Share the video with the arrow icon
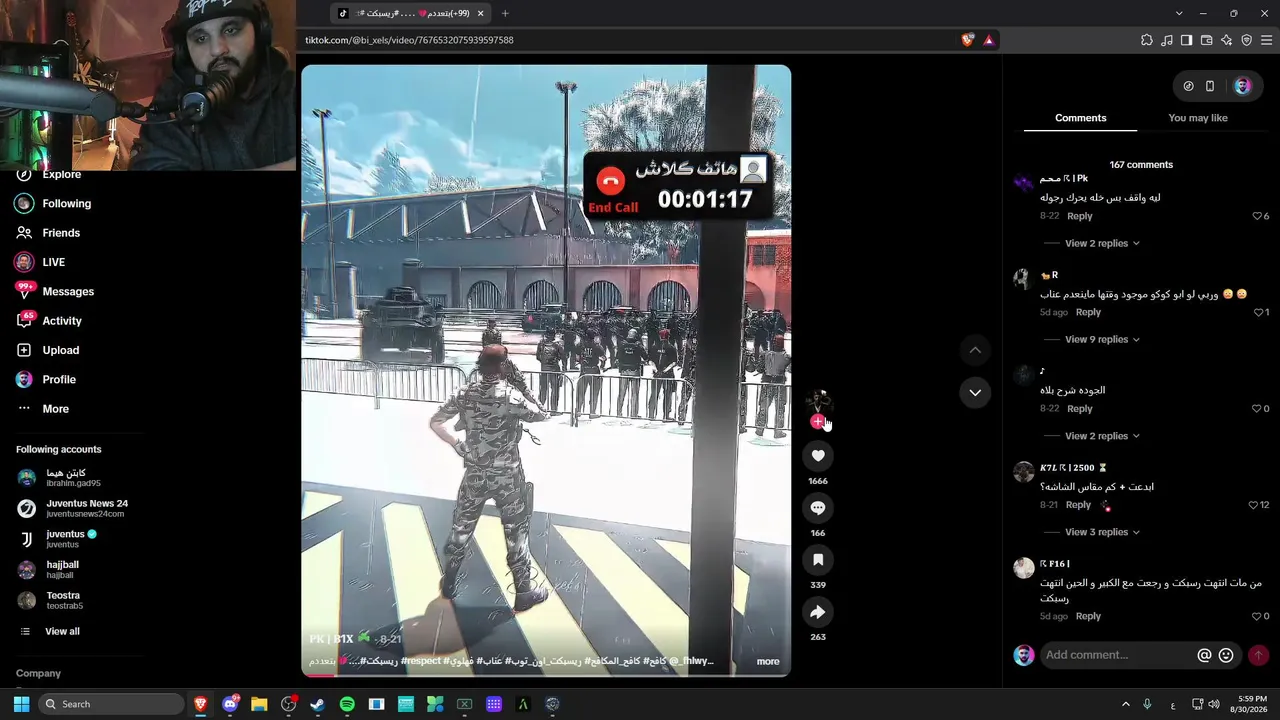This screenshot has height=720, width=1280. coord(818,612)
